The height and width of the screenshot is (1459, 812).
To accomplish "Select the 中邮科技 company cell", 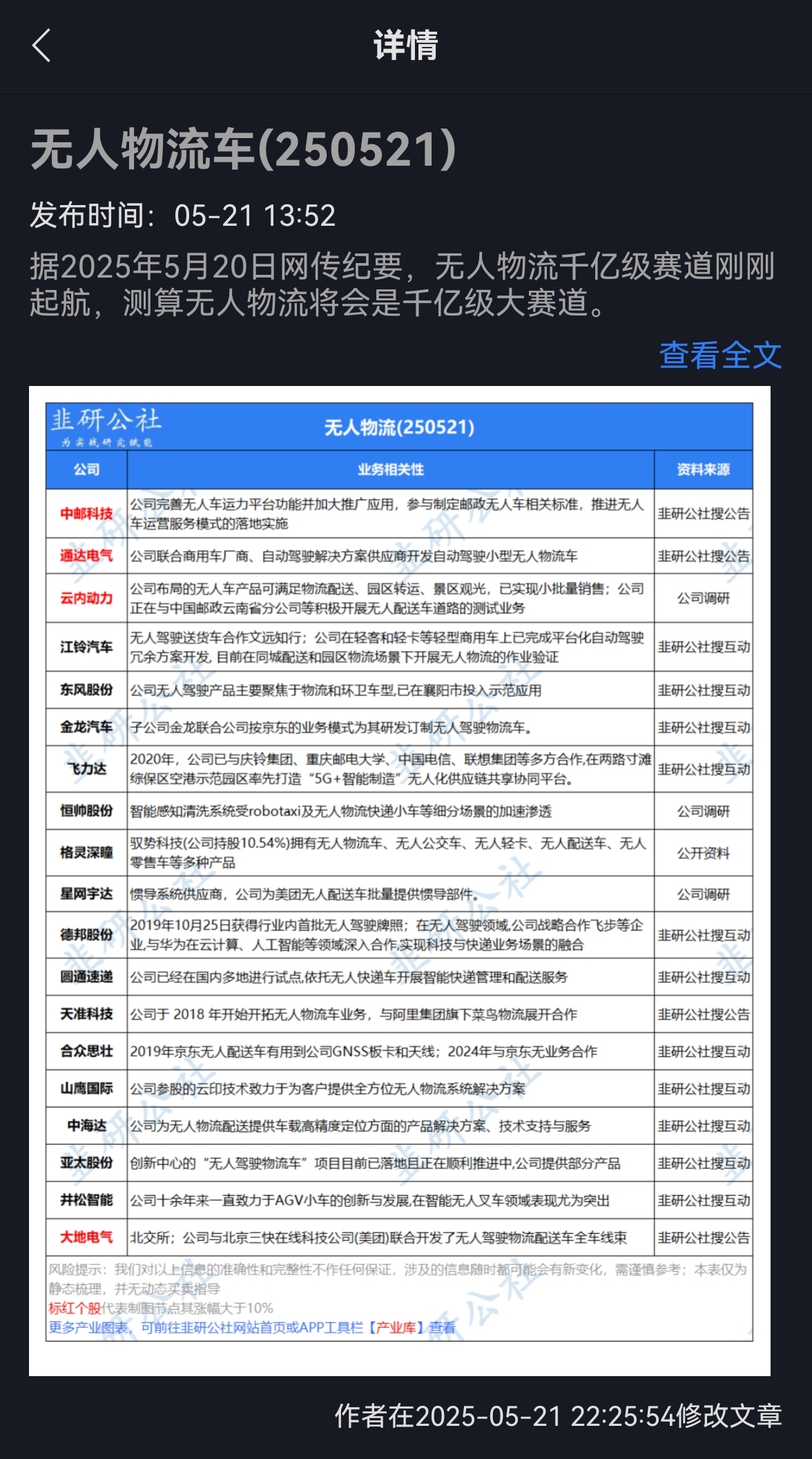I will click(86, 514).
